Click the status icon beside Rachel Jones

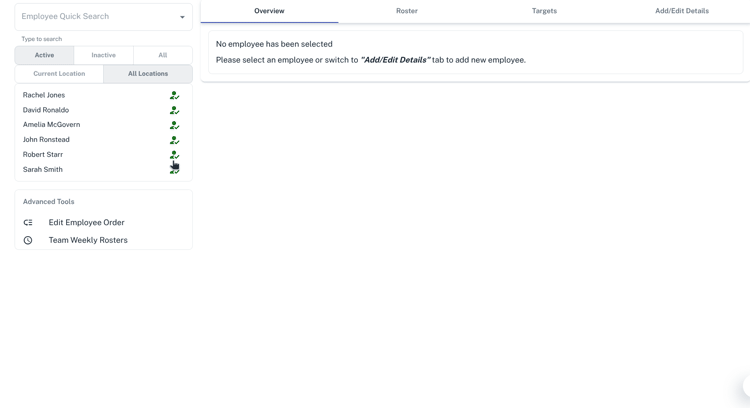coord(174,96)
